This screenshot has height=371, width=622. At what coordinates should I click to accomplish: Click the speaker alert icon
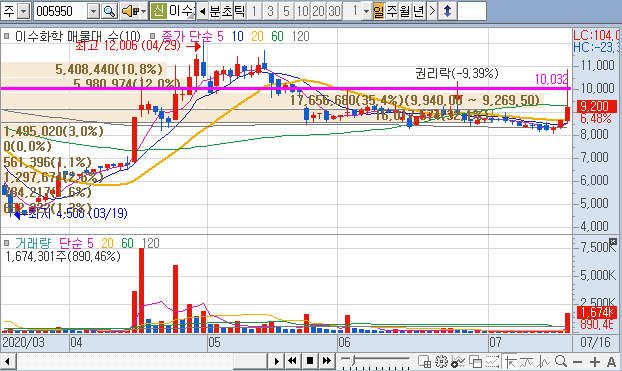[130, 11]
